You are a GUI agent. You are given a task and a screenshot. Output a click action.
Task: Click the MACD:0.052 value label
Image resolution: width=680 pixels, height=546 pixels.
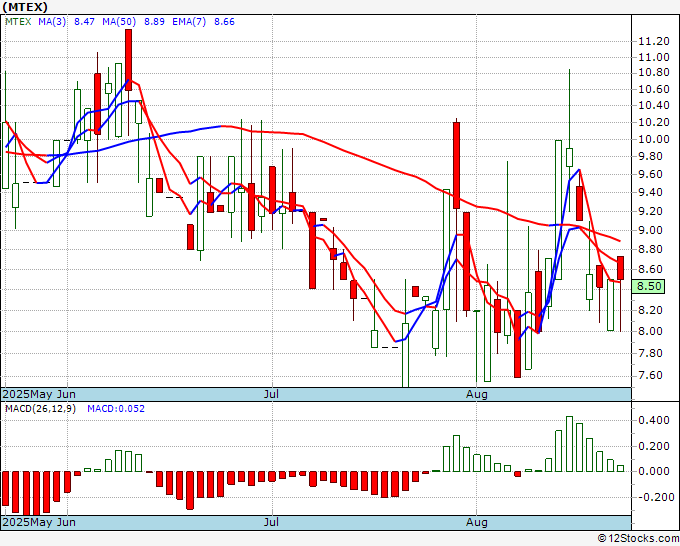point(116,409)
